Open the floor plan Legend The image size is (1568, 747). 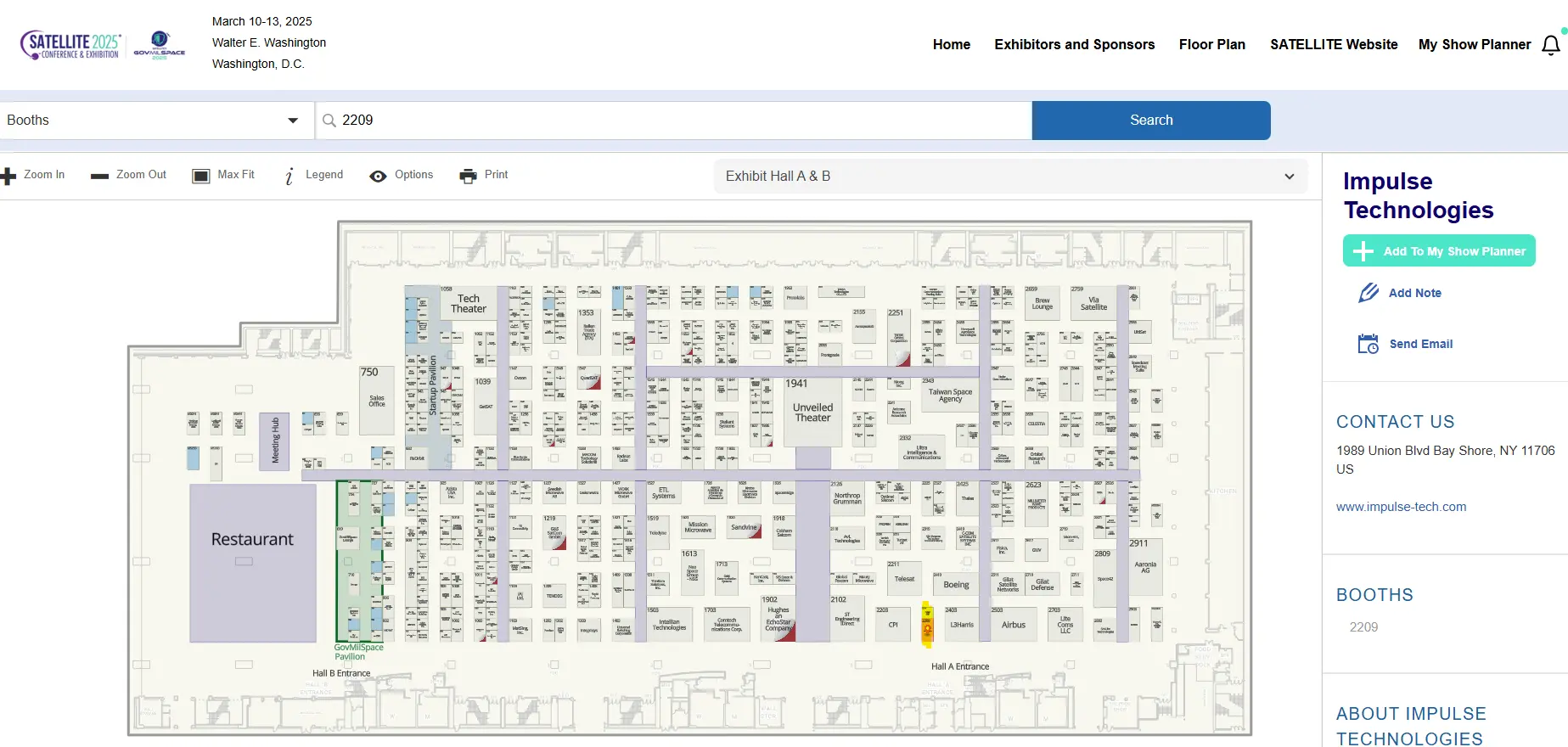click(x=289, y=176)
